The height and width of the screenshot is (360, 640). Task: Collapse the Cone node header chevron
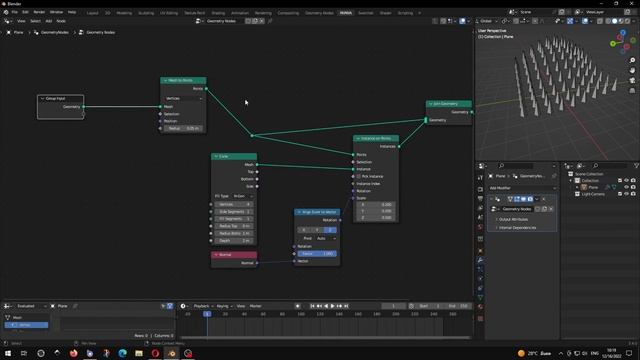coord(216,156)
